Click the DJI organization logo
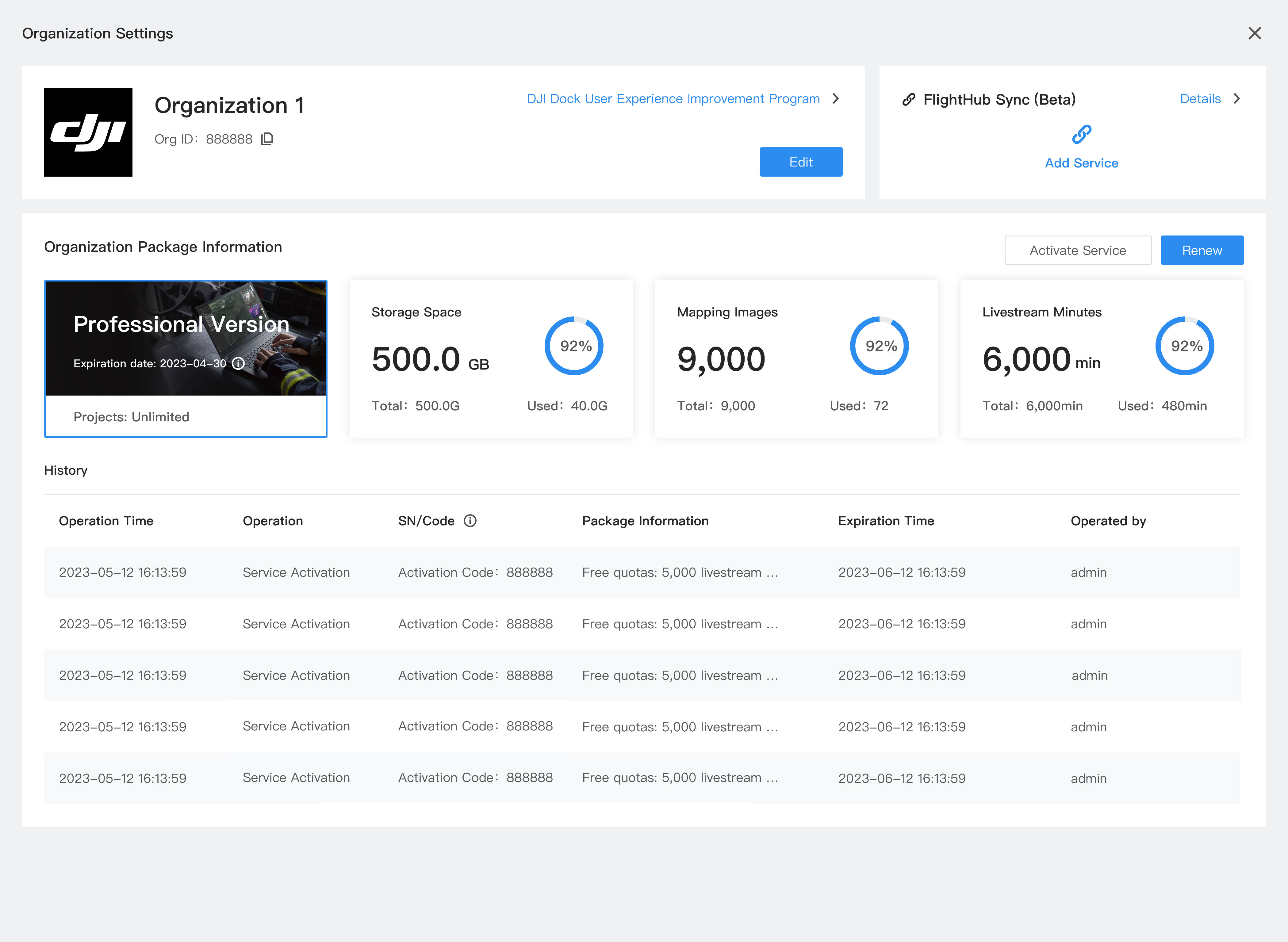The width and height of the screenshot is (1288, 942). point(88,132)
